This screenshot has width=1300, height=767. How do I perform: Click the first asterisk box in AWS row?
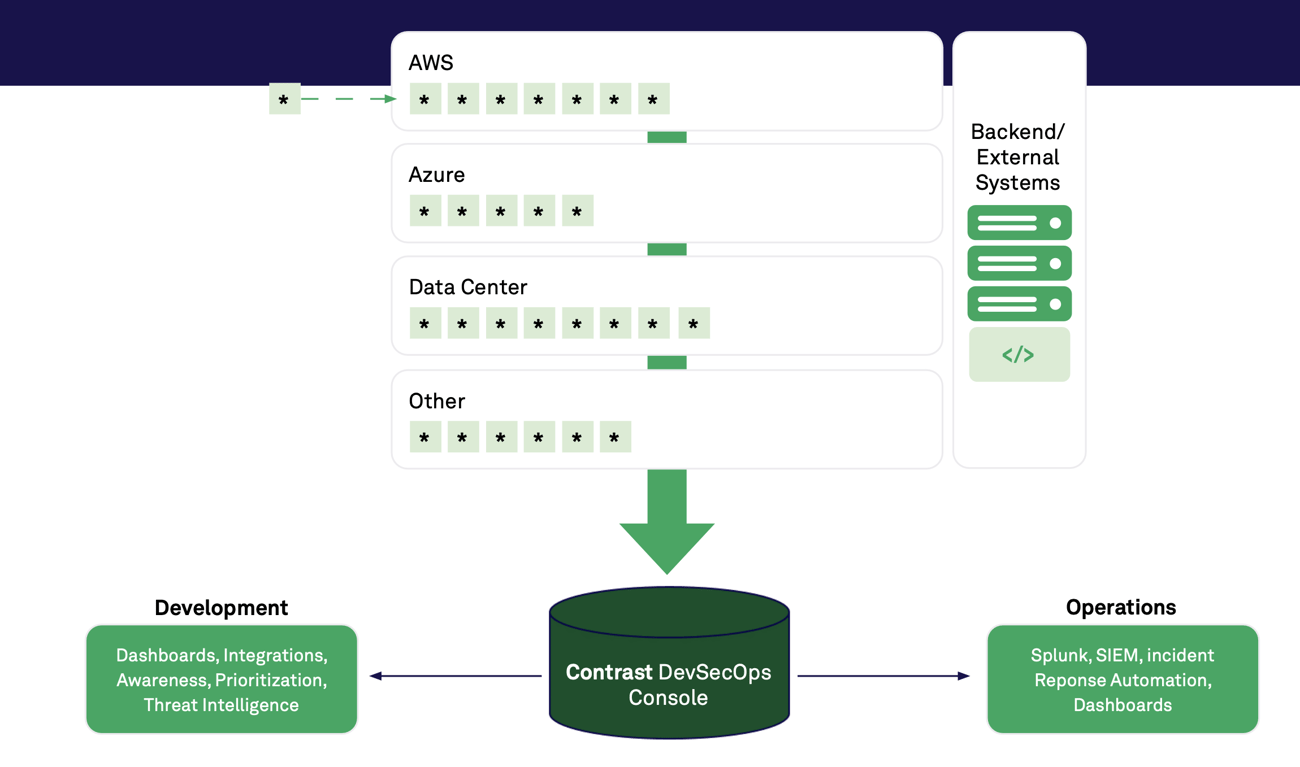pyautogui.click(x=425, y=99)
